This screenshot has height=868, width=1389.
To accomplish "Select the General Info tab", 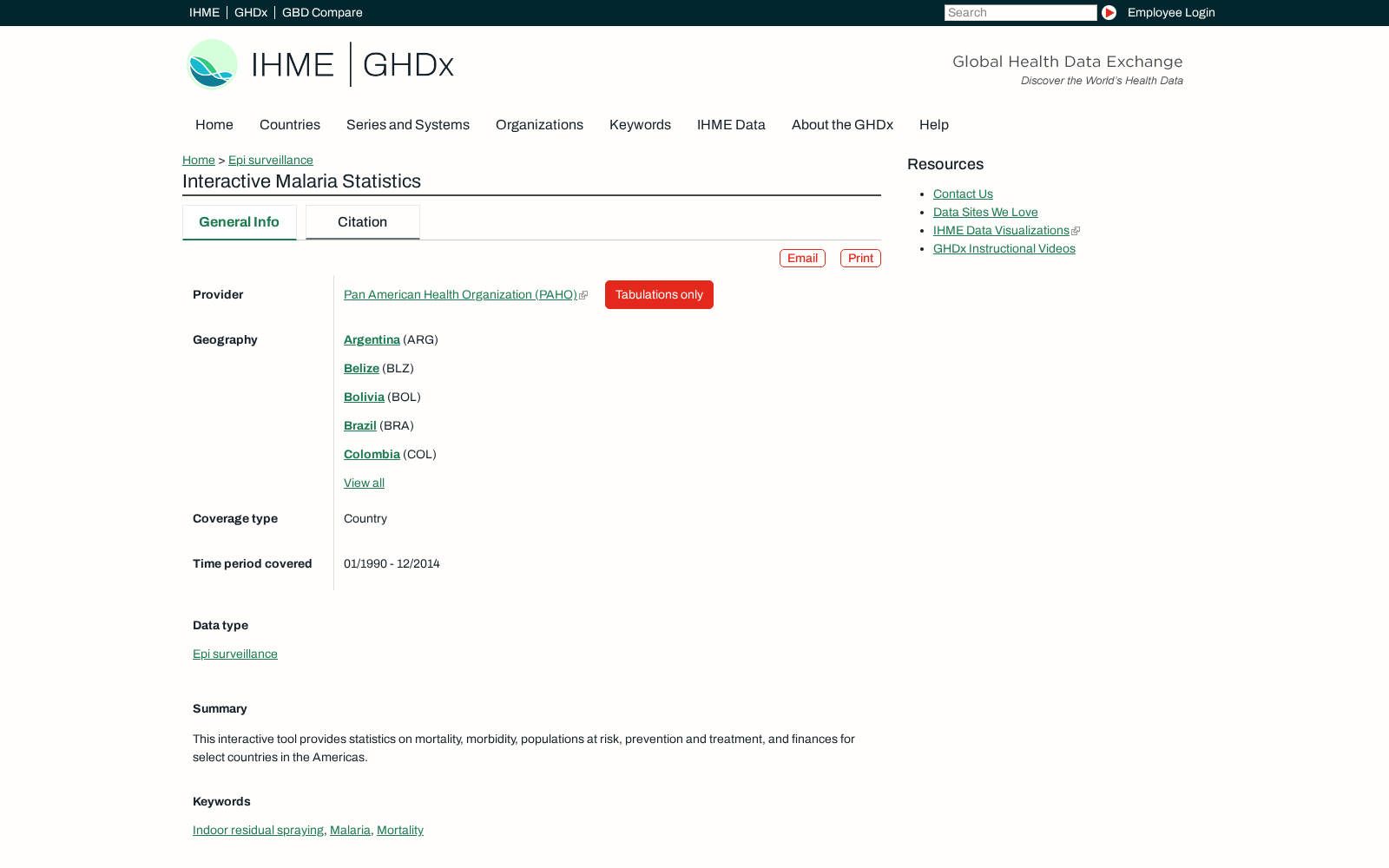I will click(x=240, y=222).
